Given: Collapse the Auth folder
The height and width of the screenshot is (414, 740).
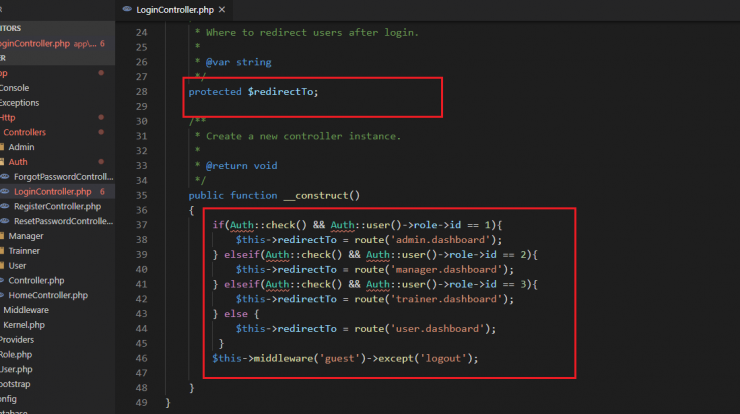Looking at the screenshot, I should tap(20, 162).
